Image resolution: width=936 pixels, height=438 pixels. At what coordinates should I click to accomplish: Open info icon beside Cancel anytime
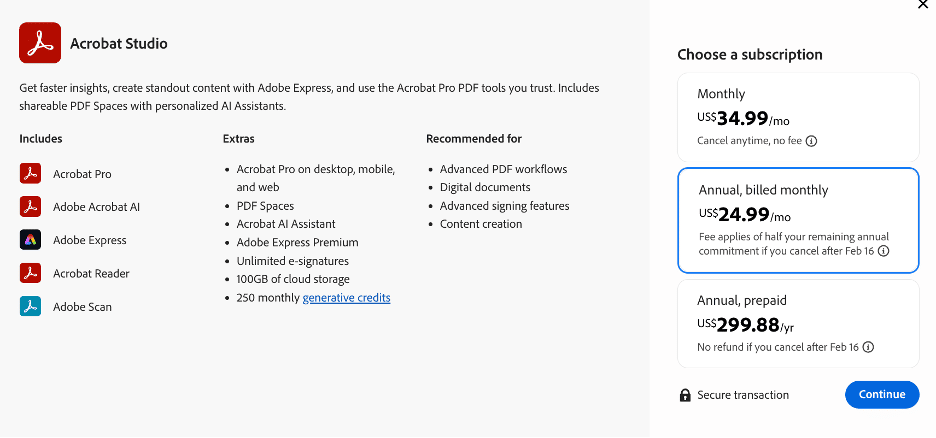point(811,141)
